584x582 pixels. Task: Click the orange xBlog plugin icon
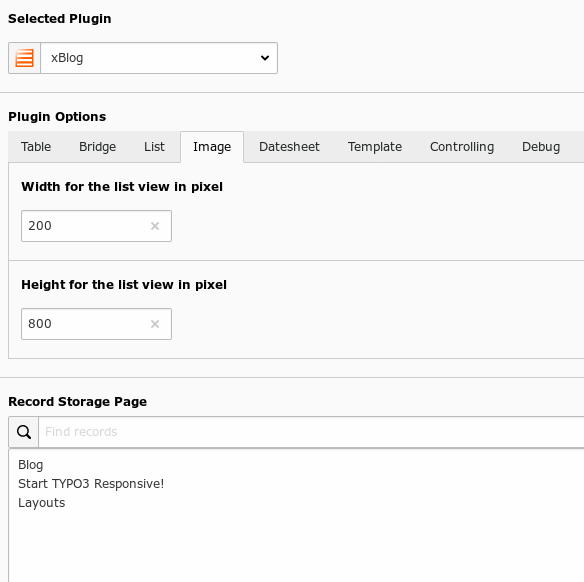tap(24, 58)
